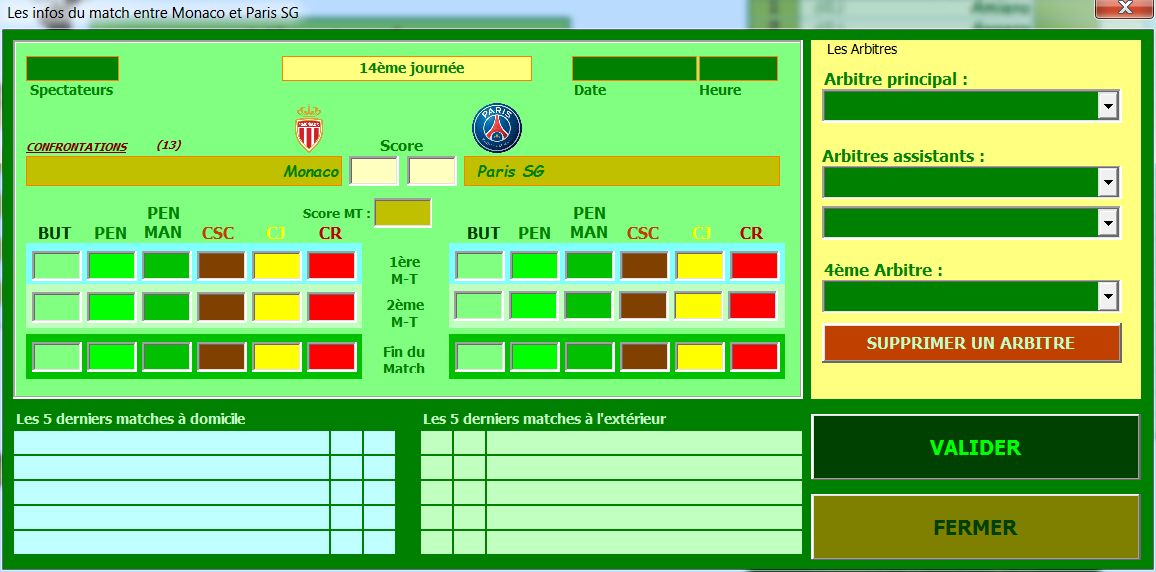Click Monaco CR box for Fin du Match
This screenshot has height=572, width=1156.
coord(332,357)
